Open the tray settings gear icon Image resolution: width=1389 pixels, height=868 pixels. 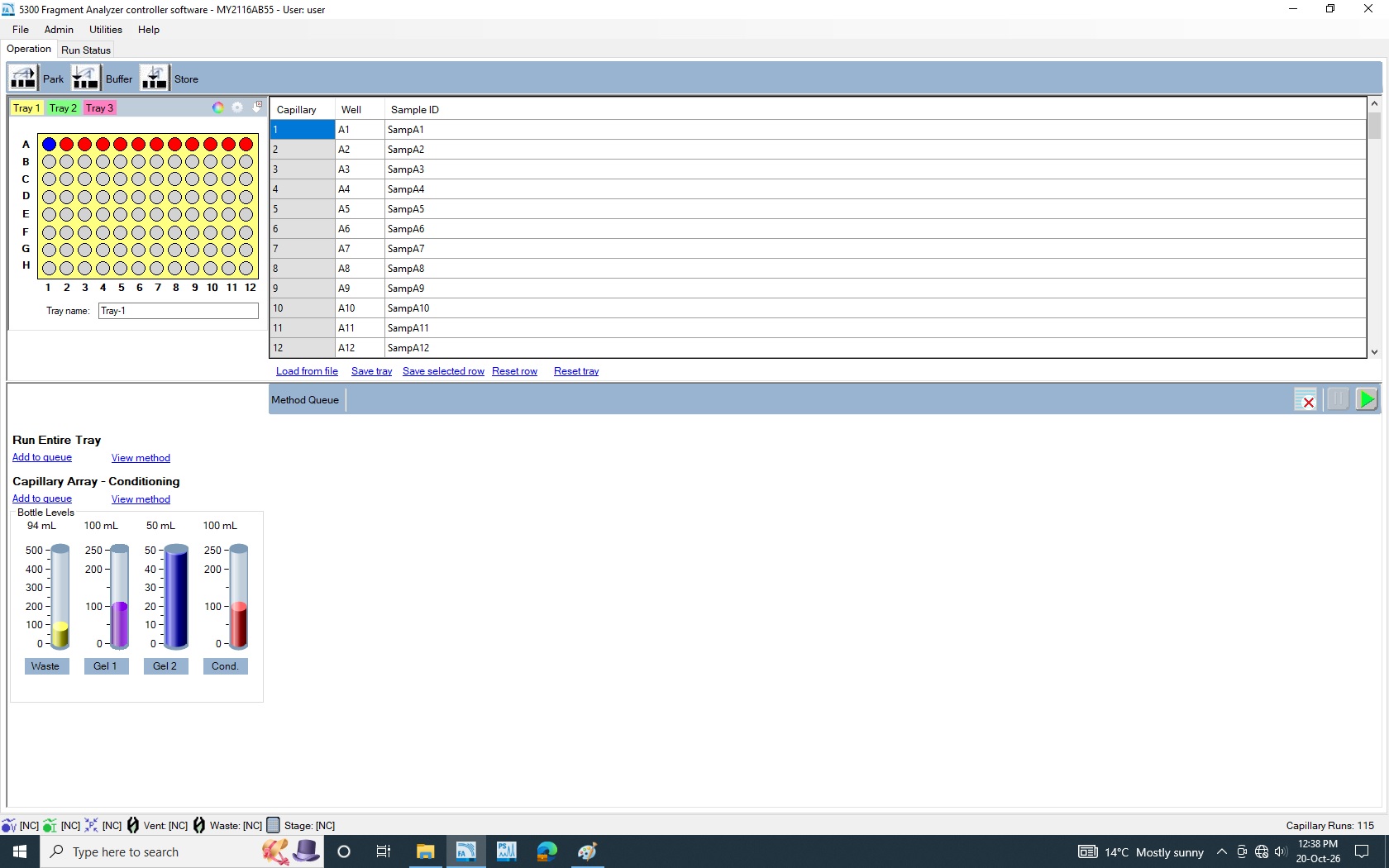point(237,107)
